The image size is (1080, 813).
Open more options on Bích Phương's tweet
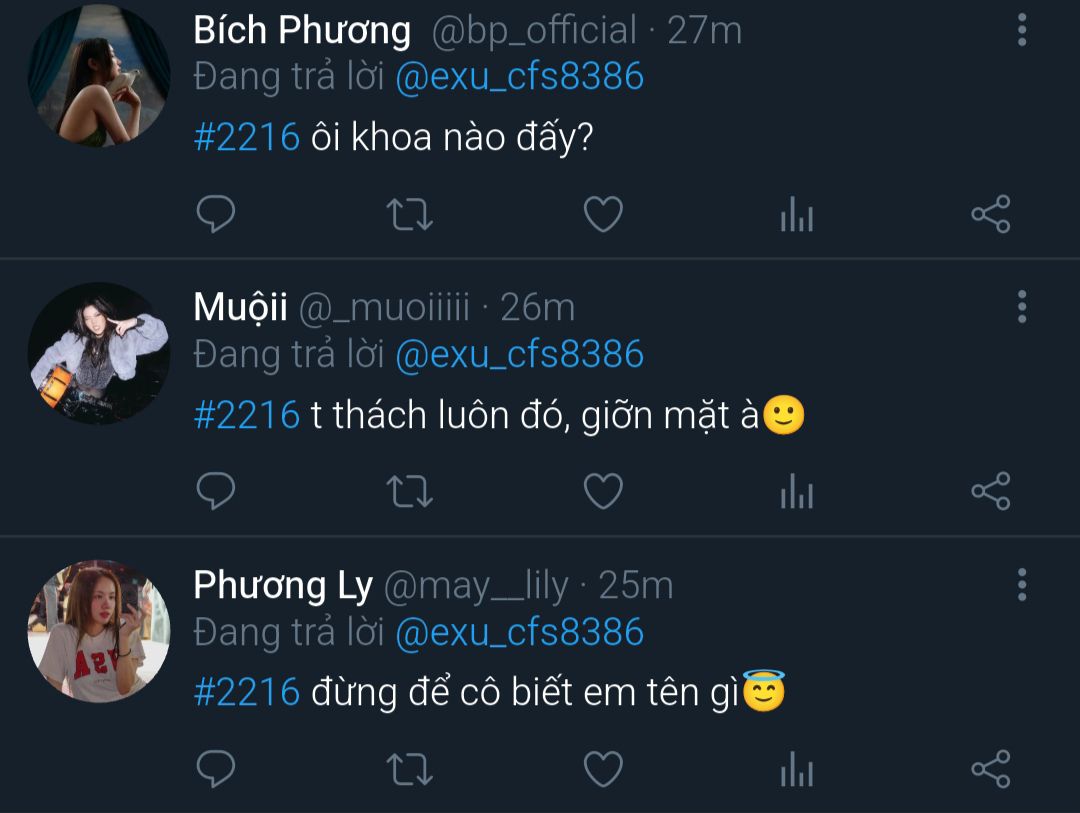(x=1021, y=30)
